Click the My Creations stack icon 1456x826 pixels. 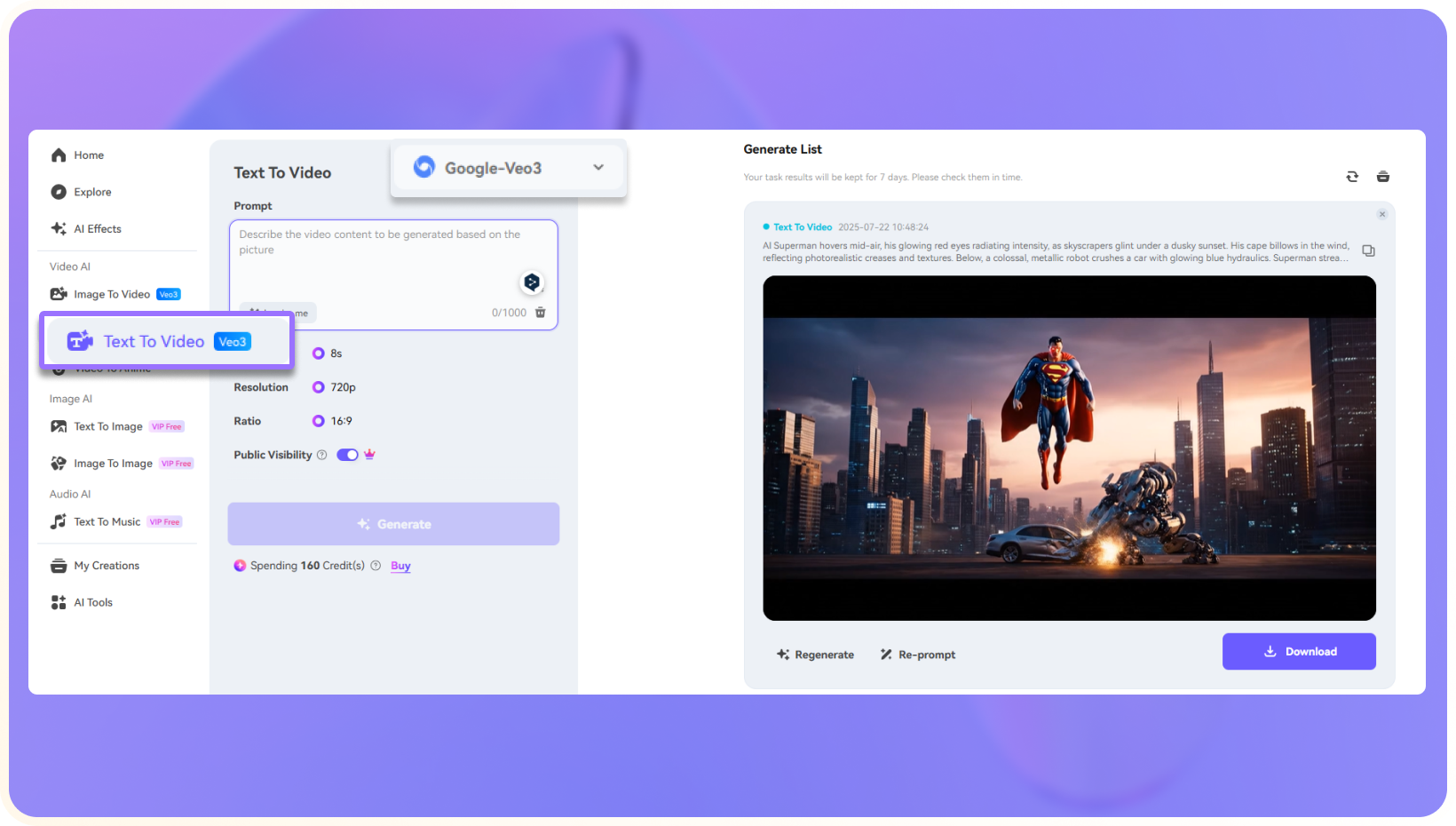pos(59,566)
